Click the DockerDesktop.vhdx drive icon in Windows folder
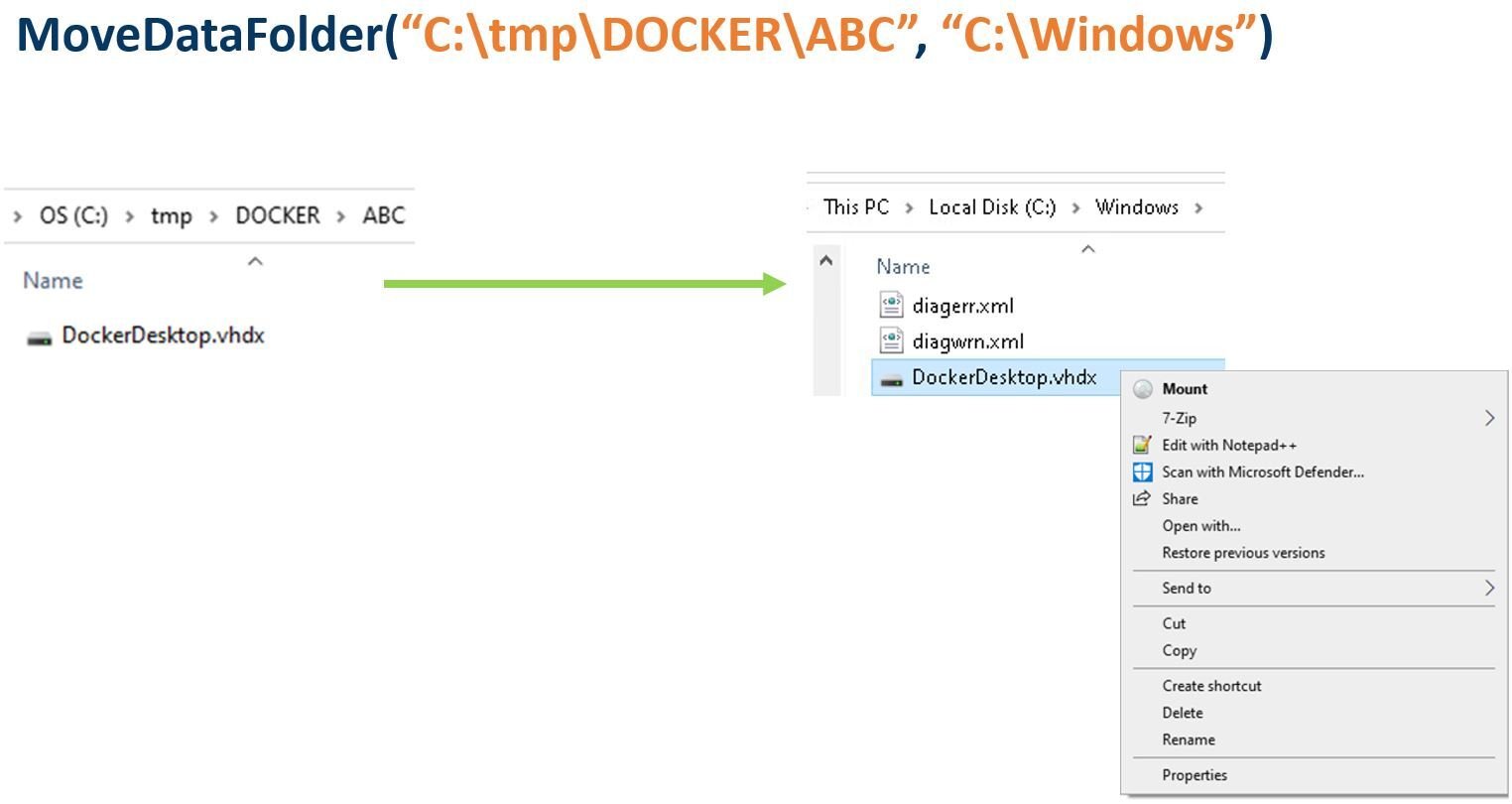Image resolution: width=1512 pixels, height=804 pixels. click(892, 378)
